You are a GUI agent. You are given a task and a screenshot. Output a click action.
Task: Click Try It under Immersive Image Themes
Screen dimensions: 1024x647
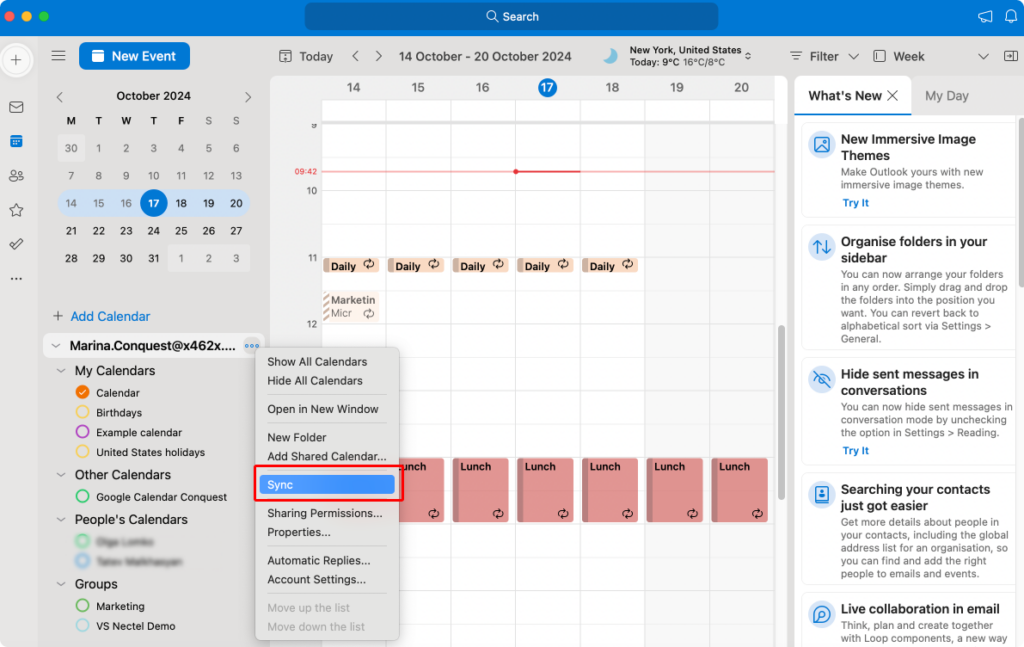pos(856,203)
